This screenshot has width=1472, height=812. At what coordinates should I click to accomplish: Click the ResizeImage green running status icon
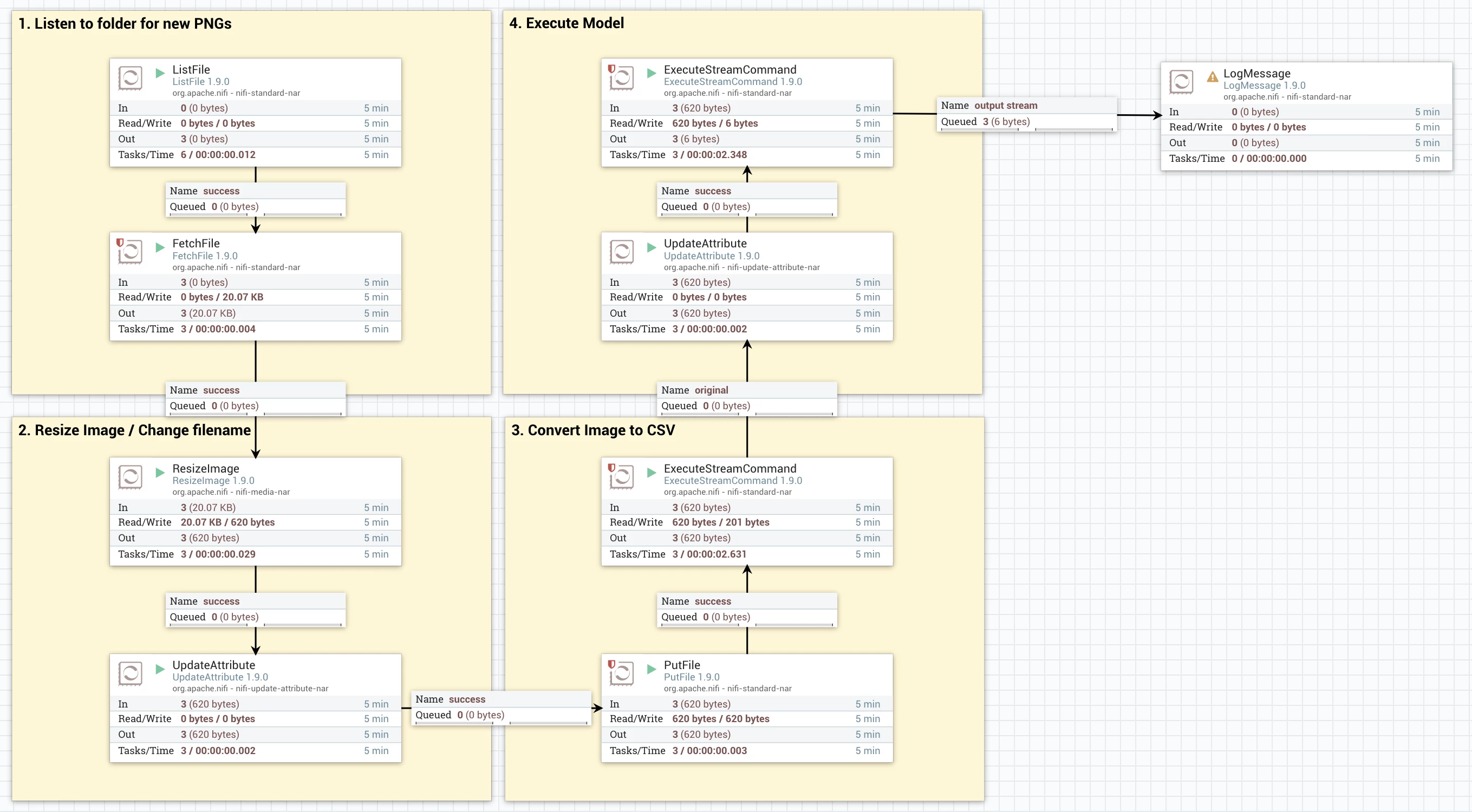(x=160, y=472)
